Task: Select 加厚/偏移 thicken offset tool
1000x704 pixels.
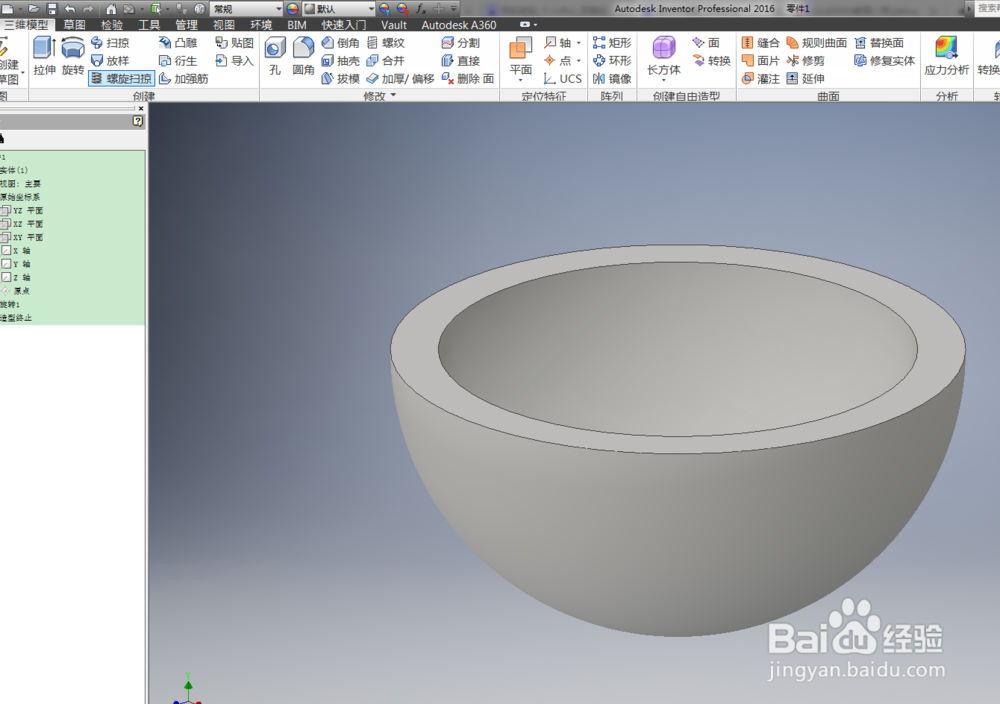Action: pos(401,78)
